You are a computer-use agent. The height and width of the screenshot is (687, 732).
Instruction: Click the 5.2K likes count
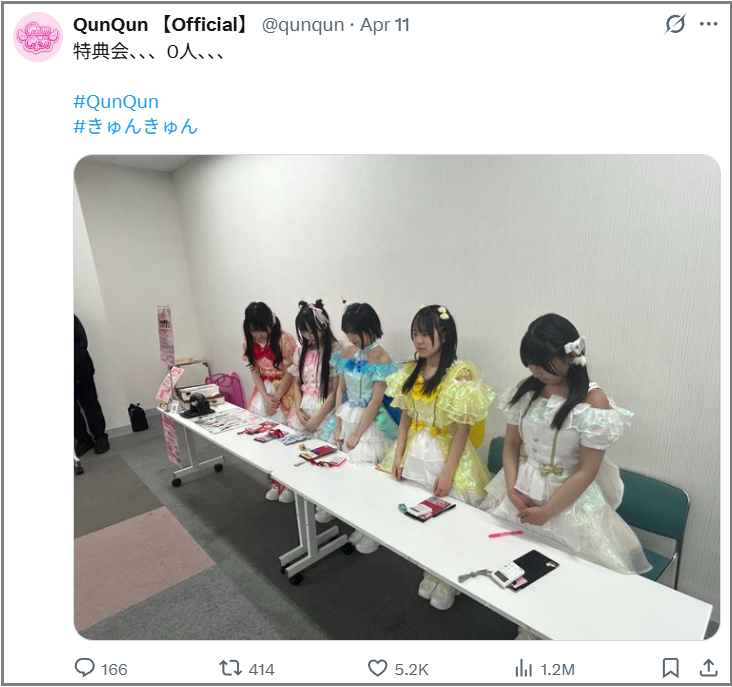click(411, 669)
